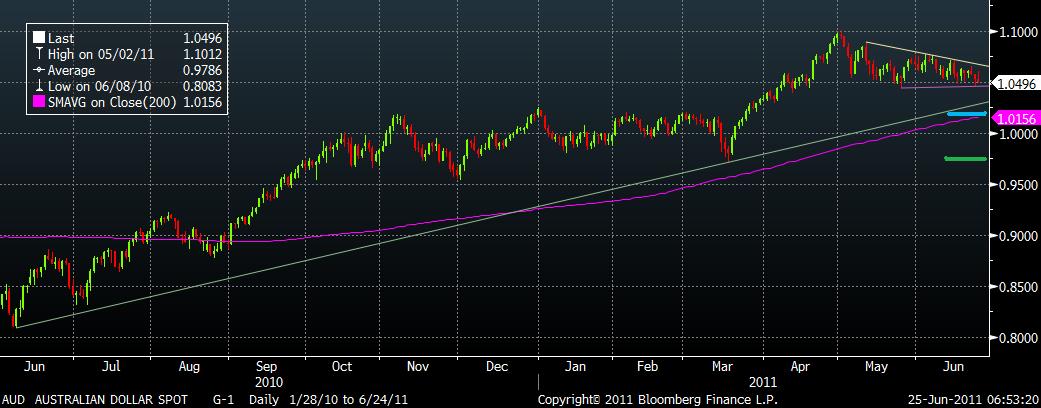
Task: Click the G-1 chart identifier label
Action: coord(223,399)
